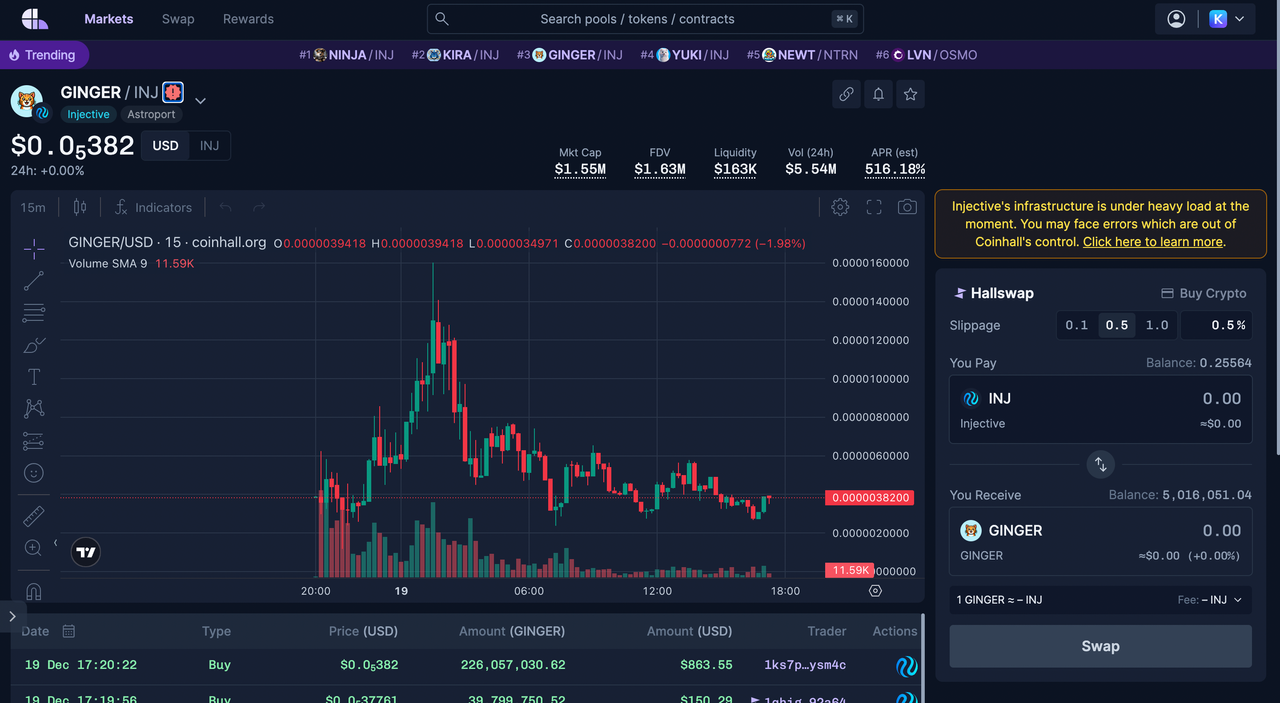Image resolution: width=1280 pixels, height=703 pixels.
Task: Enter fullscreen chart mode
Action: (874, 207)
